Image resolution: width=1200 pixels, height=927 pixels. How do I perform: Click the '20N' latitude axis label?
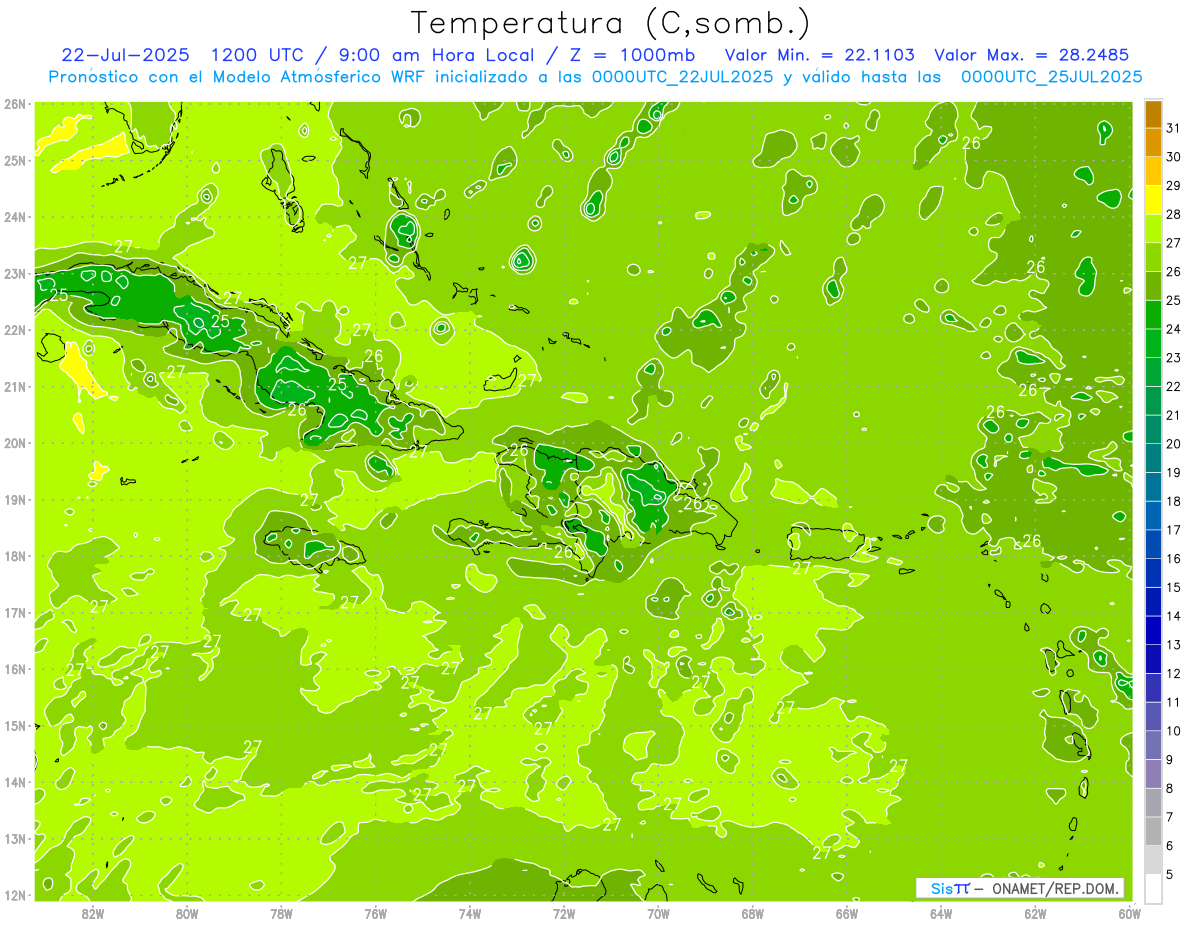pos(14,443)
